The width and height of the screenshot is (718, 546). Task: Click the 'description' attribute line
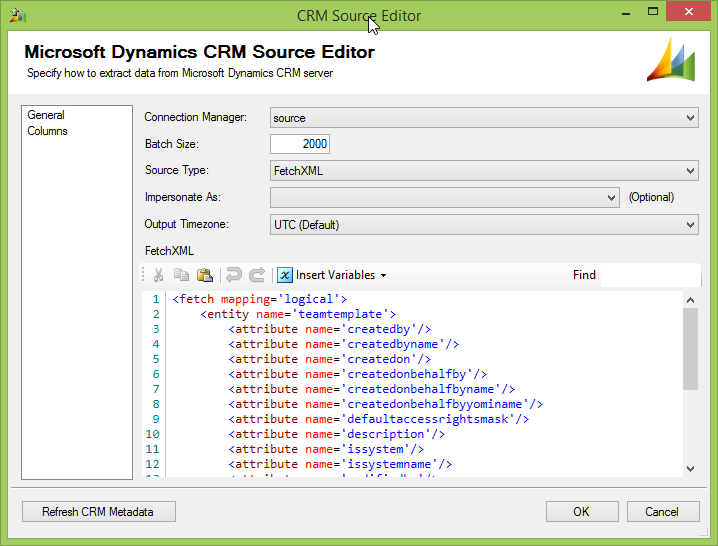click(x=337, y=434)
